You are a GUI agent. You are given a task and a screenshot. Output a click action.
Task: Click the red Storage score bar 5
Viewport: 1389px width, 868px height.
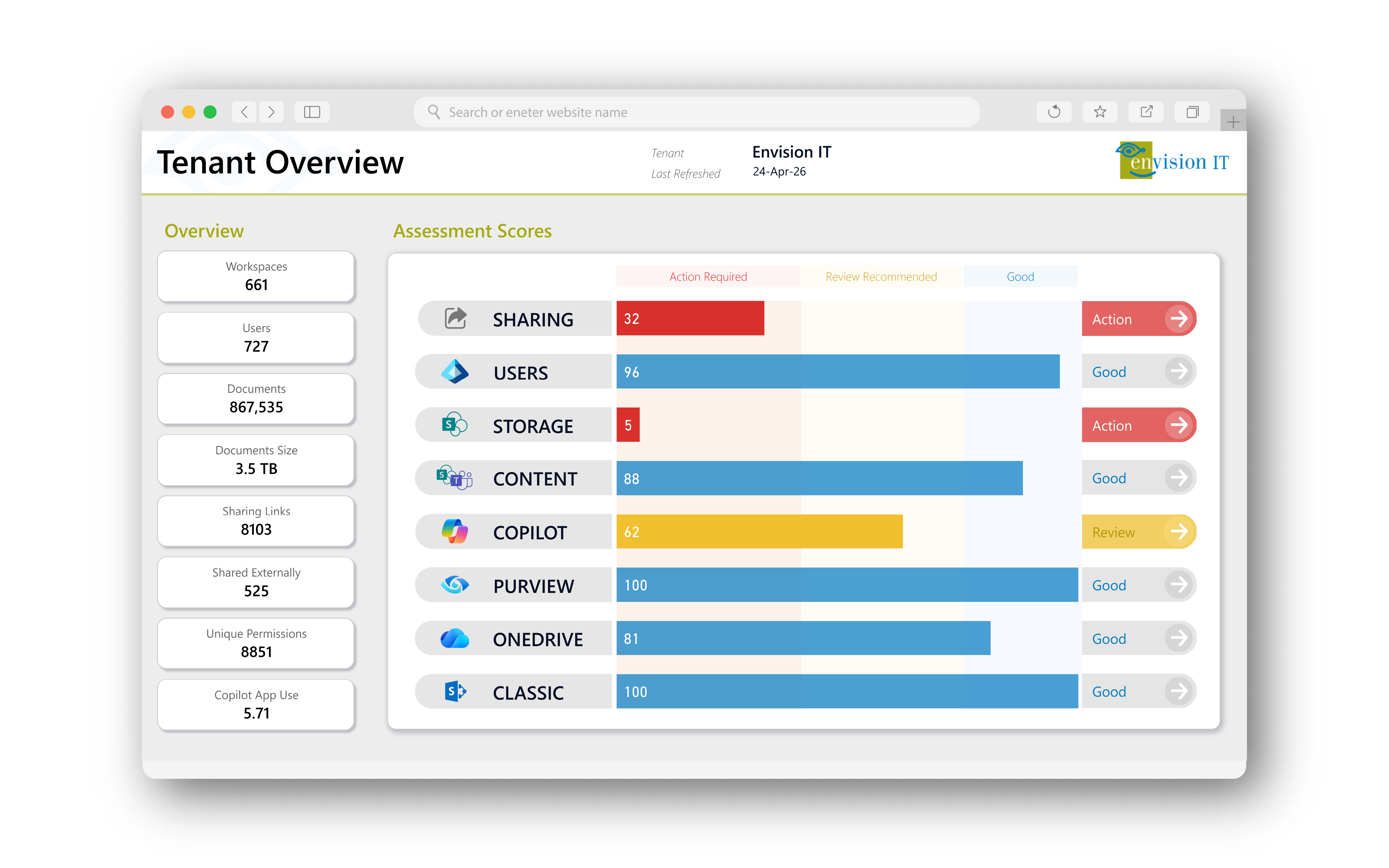[x=628, y=425]
